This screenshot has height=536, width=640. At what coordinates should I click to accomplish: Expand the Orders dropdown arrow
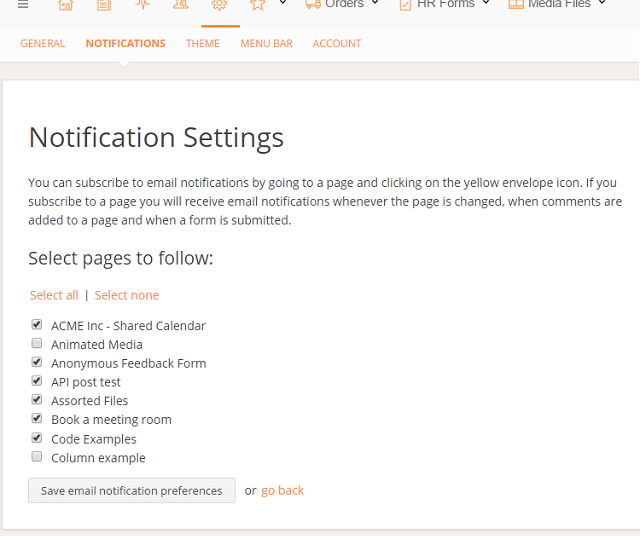tap(375, 3)
